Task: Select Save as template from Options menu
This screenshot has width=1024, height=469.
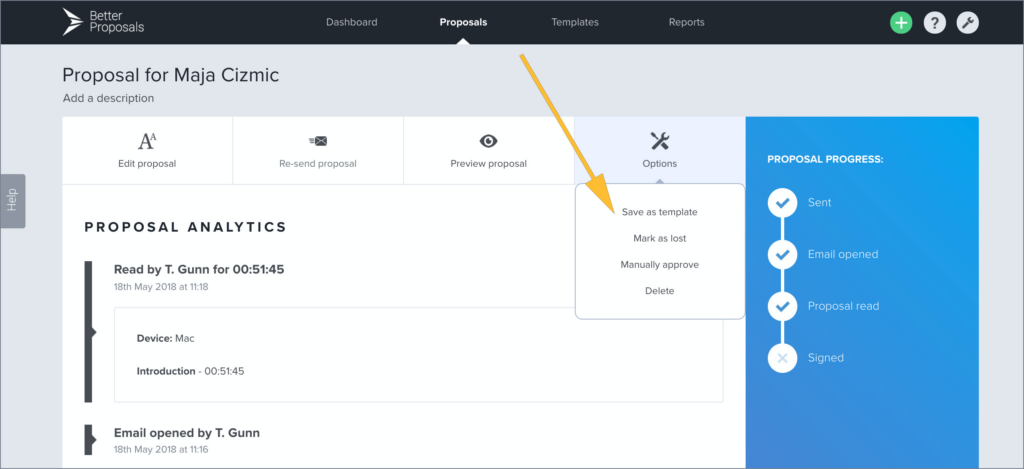Action: click(x=659, y=212)
